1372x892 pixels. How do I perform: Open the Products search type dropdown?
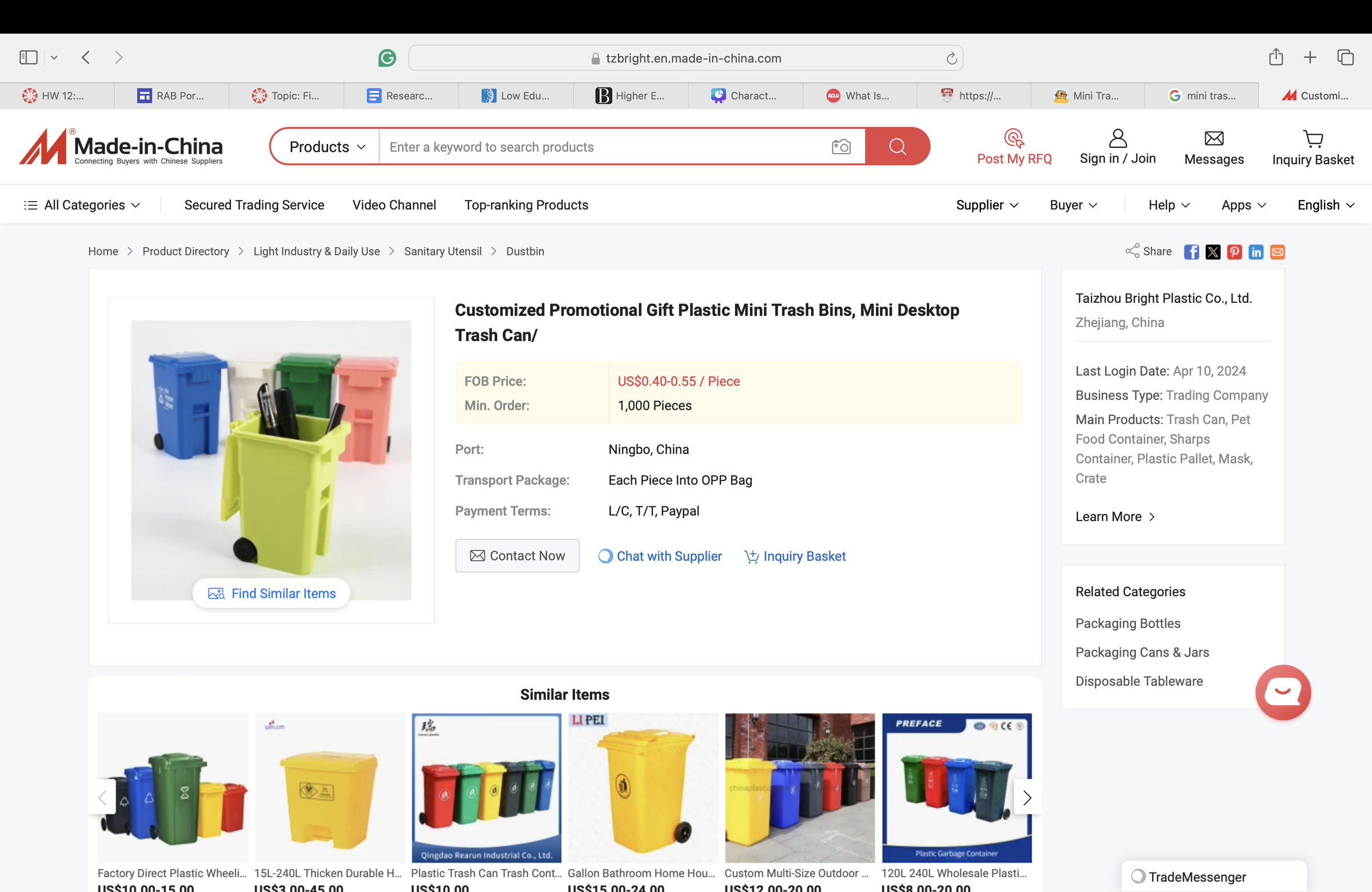(x=327, y=147)
